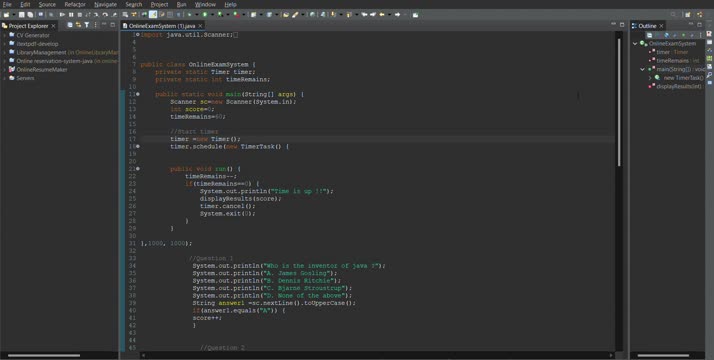
Task: Toggle Link with Editor in Project Explorer
Action: pyautogui.click(x=78, y=25)
